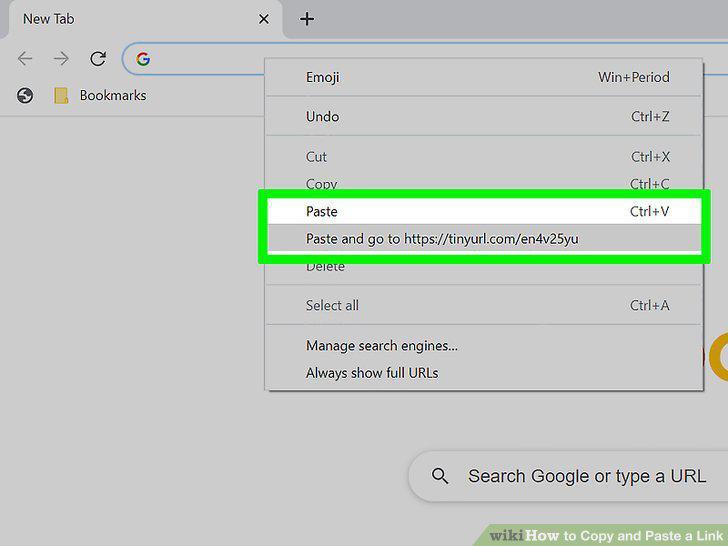This screenshot has height=546, width=728.
Task: Open a new tab with plus button
Action: coord(307,19)
